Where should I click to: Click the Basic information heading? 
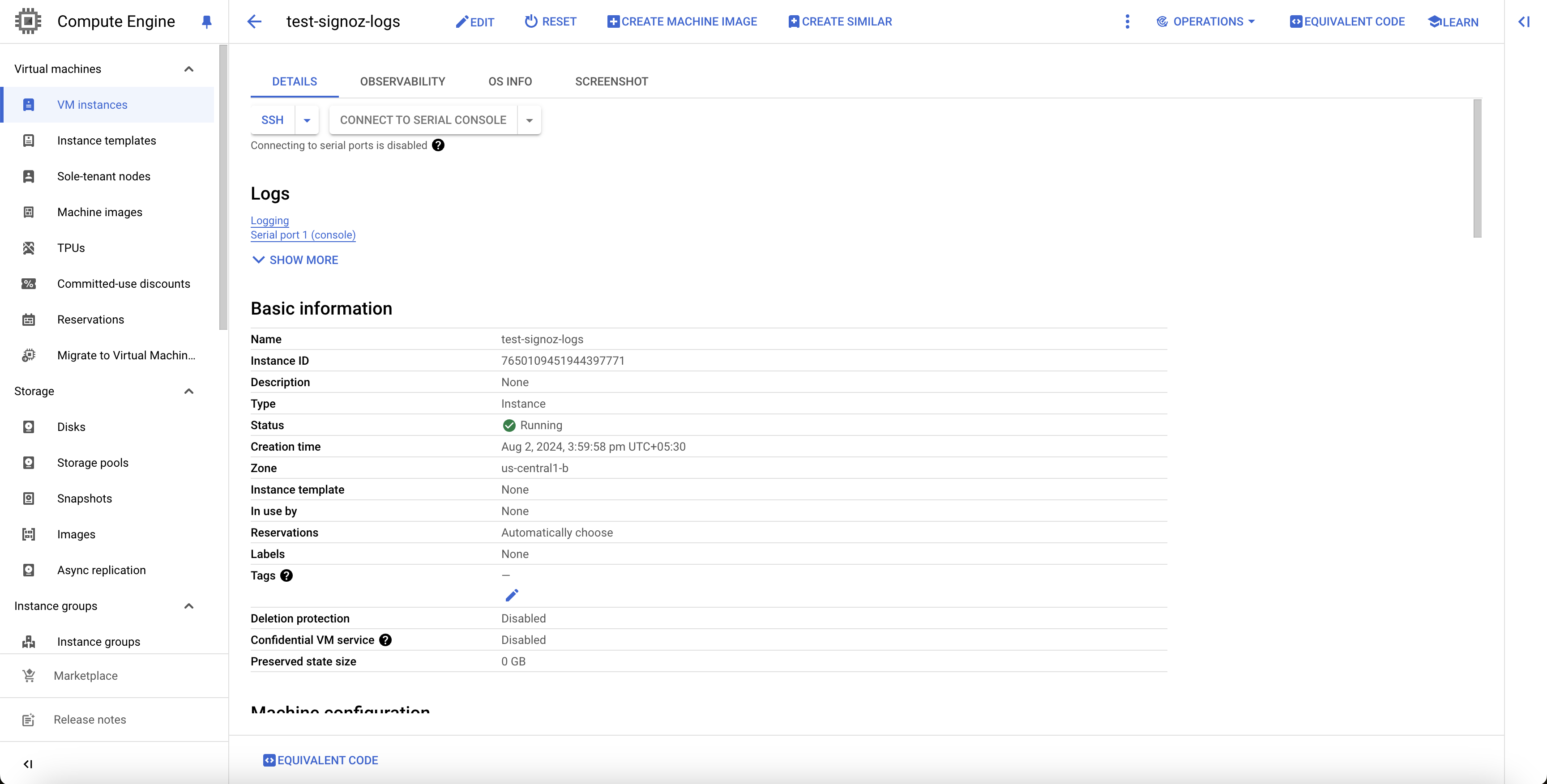321,309
